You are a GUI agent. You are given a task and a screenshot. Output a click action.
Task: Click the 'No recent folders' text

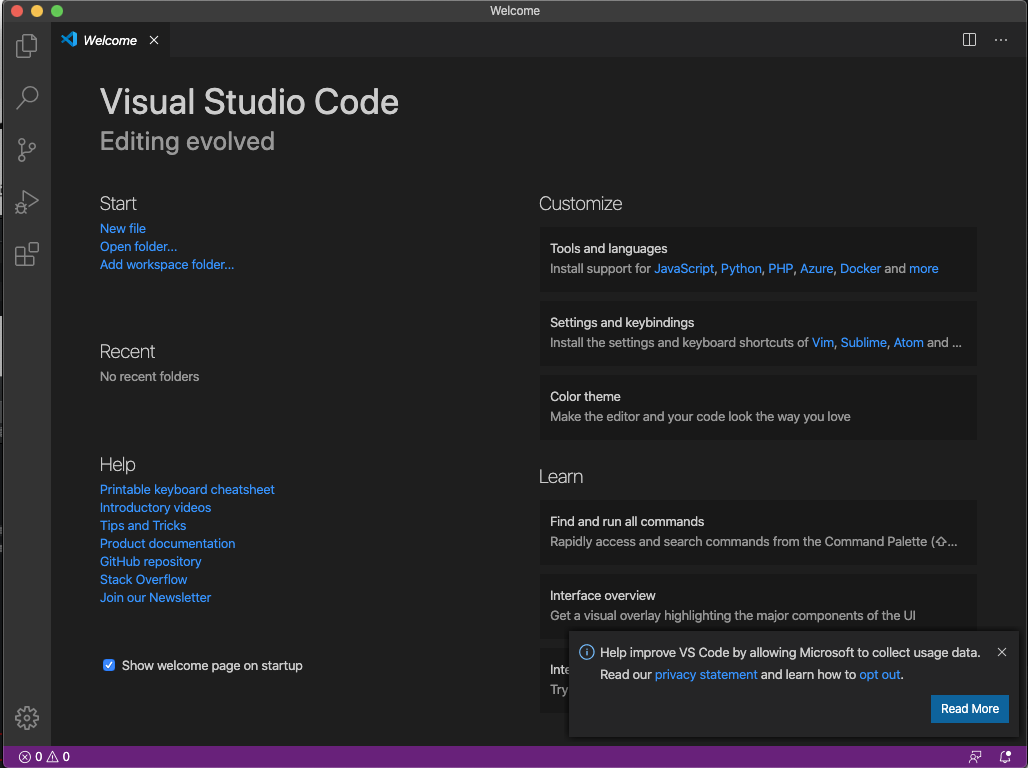(x=149, y=376)
